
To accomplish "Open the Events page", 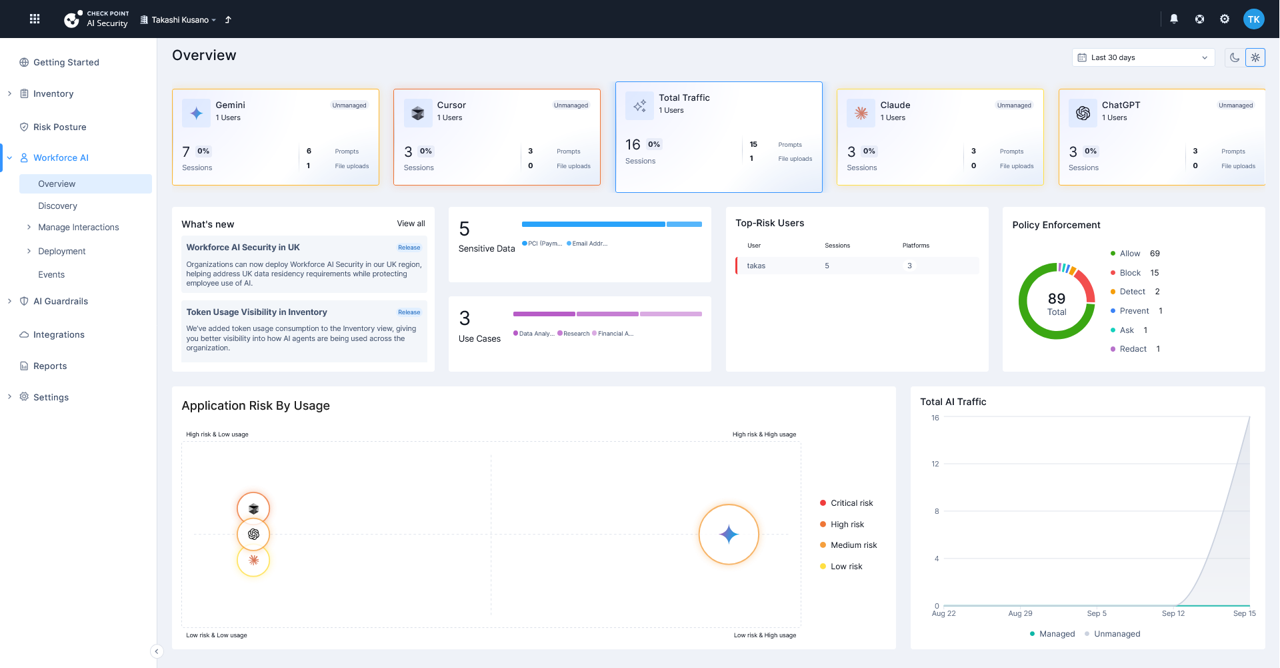I will [x=51, y=274].
